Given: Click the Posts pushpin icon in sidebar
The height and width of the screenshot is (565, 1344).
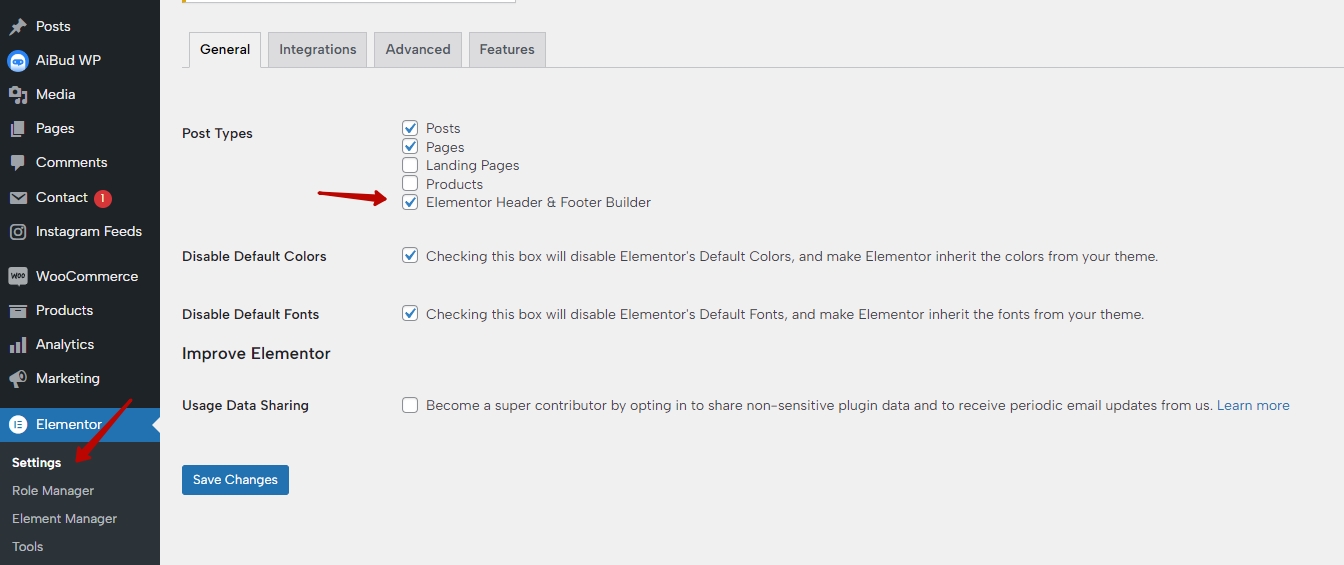Looking at the screenshot, I should coord(17,26).
